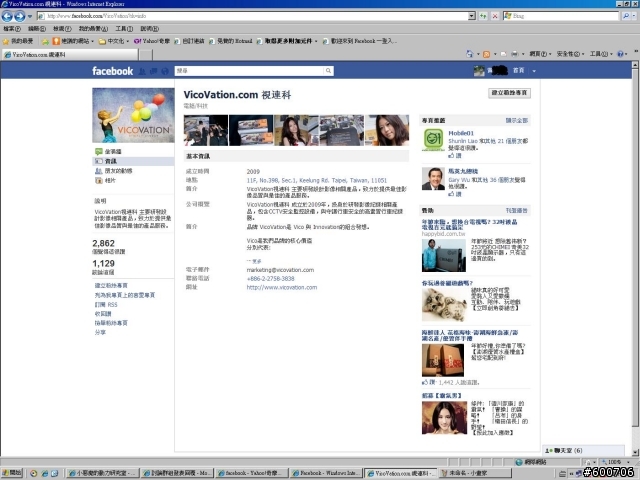This screenshot has height=480, width=640.
Task: Click inside the Facebook search field
Action: 249,71
